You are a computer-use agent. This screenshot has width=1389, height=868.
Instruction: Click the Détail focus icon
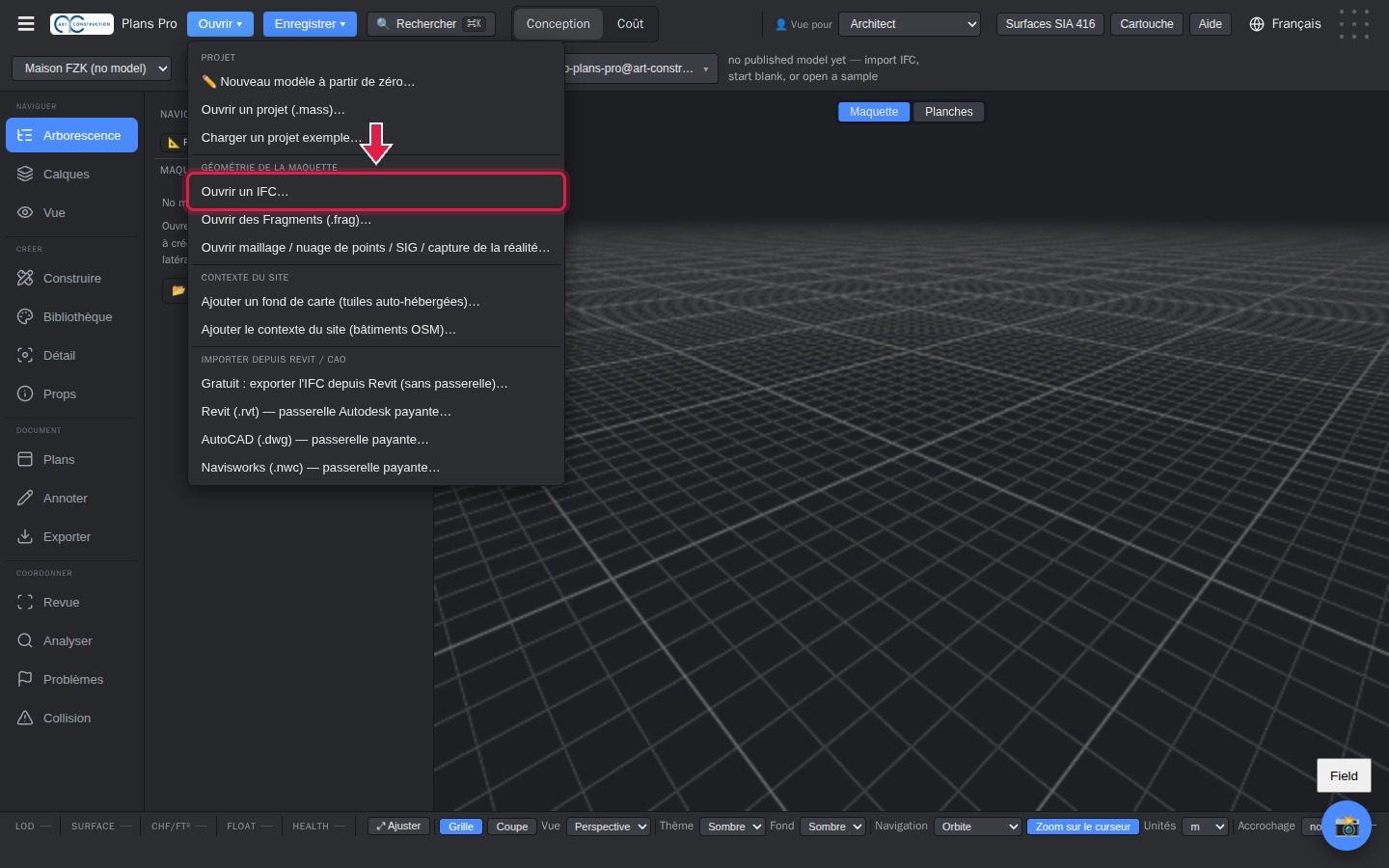pos(25,356)
